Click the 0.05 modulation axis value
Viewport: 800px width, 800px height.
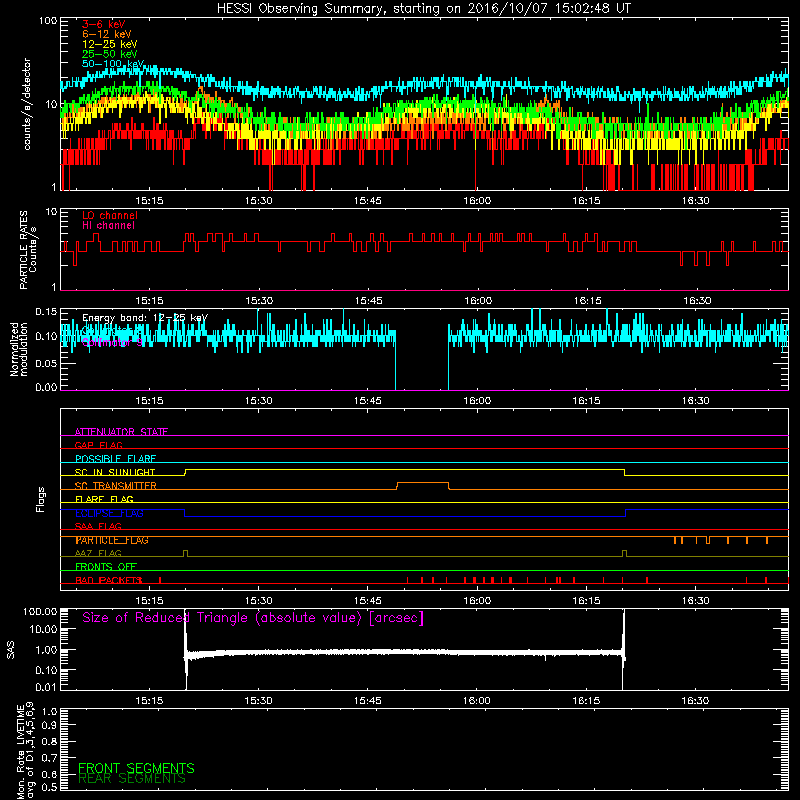point(46,363)
